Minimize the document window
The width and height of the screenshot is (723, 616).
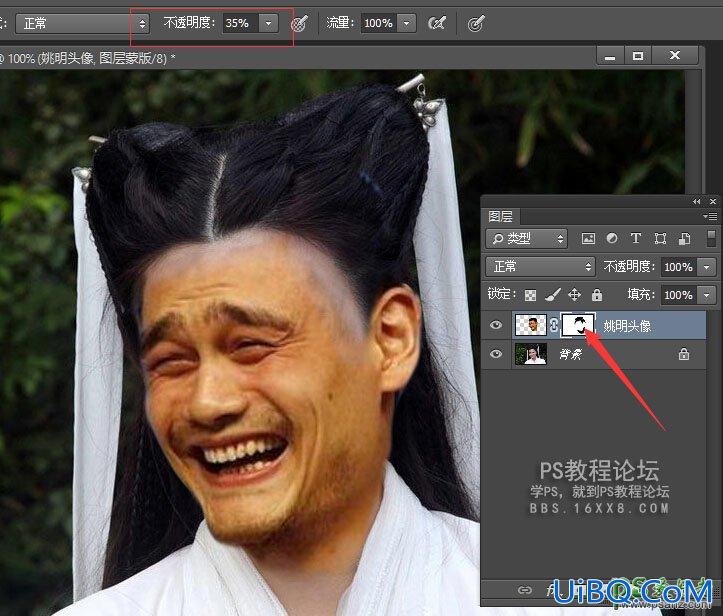tap(610, 56)
